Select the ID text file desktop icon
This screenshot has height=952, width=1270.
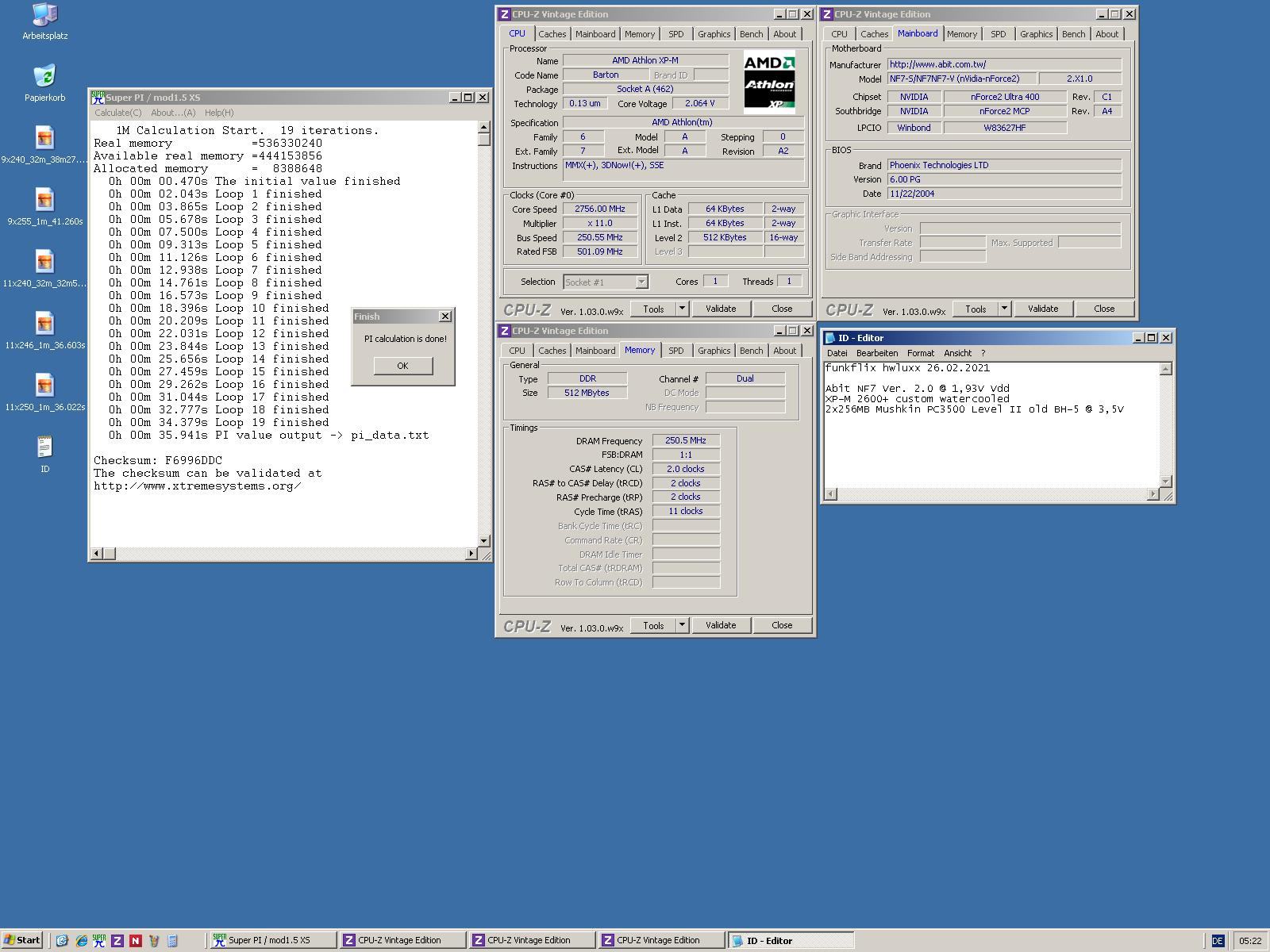click(x=44, y=447)
